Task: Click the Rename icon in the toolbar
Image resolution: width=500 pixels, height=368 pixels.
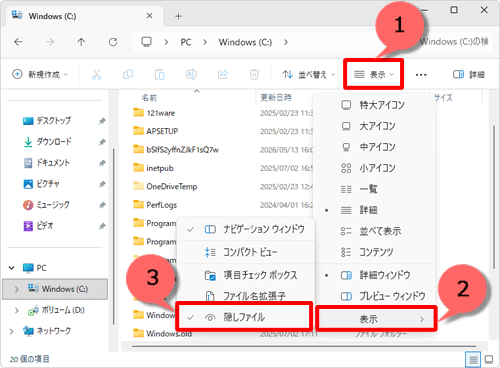Action: click(191, 74)
